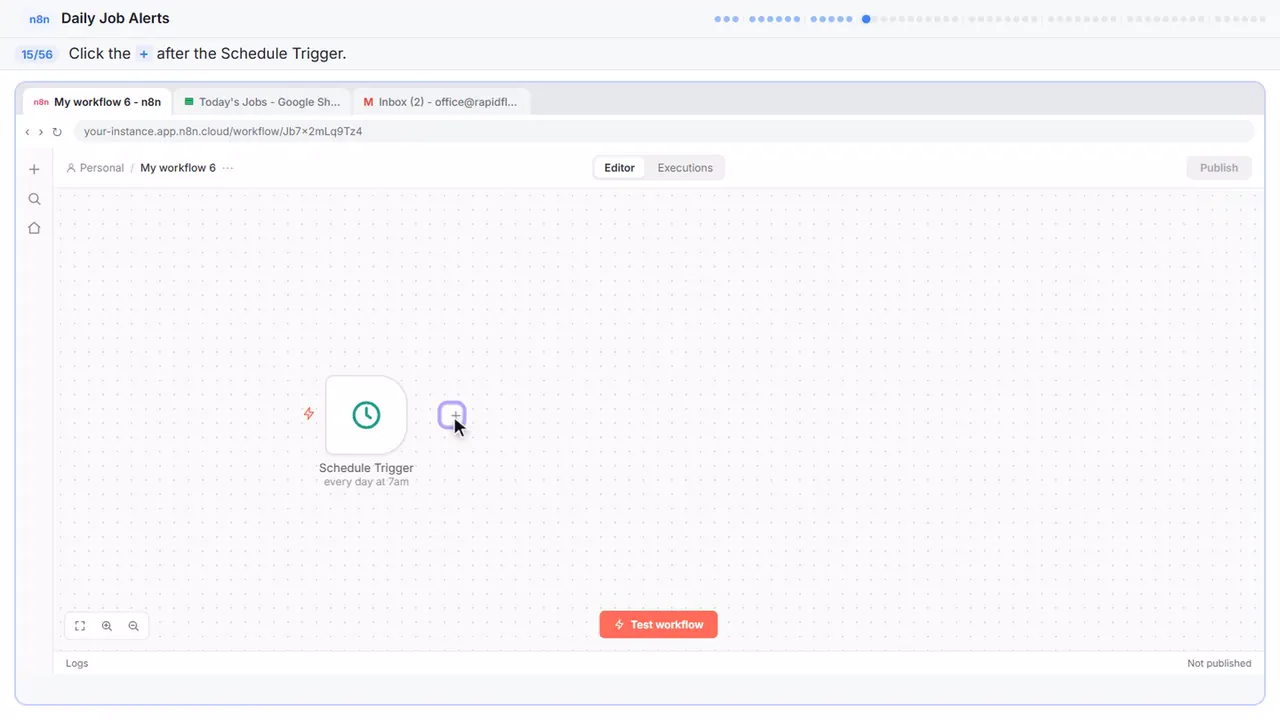Zoom out on the workflow canvas
1280x720 pixels.
pos(134,626)
